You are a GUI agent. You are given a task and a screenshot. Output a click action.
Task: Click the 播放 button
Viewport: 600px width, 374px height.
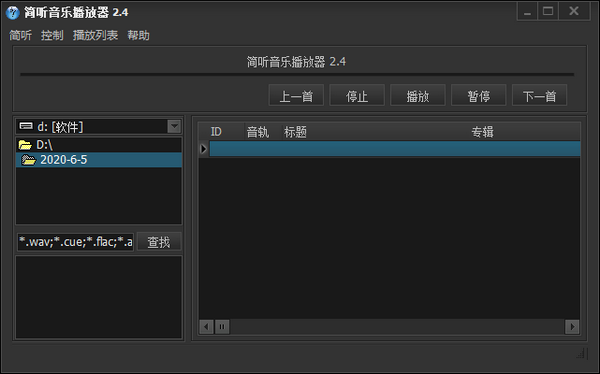[x=417, y=95]
